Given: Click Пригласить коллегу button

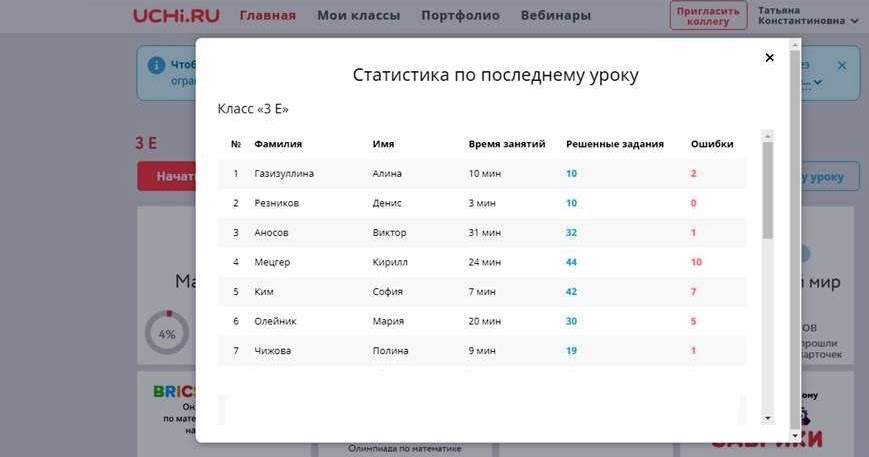Looking at the screenshot, I should point(708,16).
